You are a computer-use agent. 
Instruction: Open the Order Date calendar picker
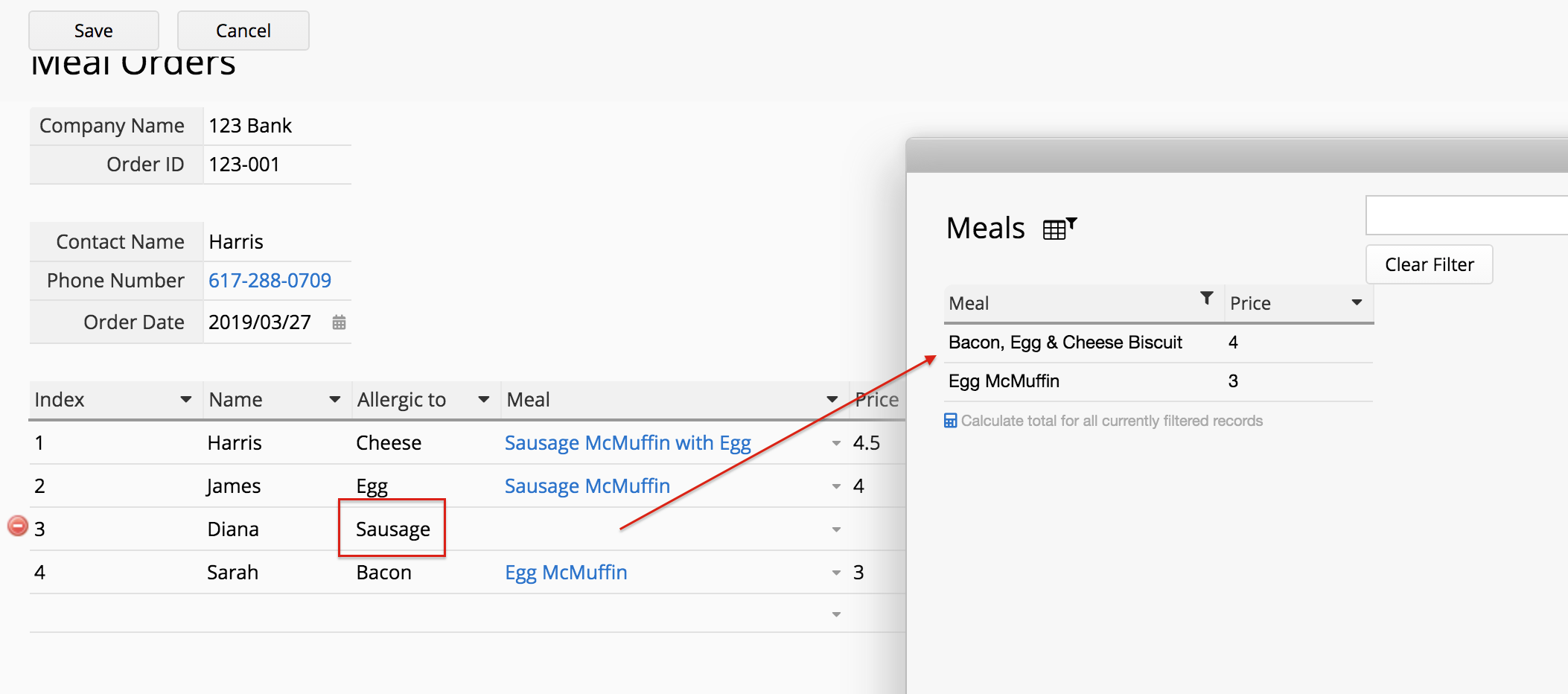pyautogui.click(x=339, y=322)
